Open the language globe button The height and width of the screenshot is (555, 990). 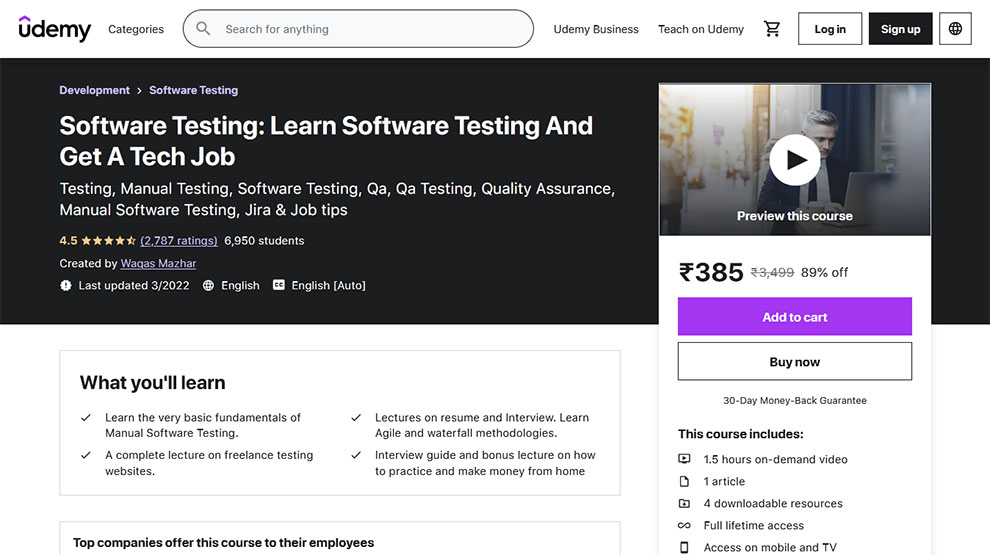pos(955,28)
